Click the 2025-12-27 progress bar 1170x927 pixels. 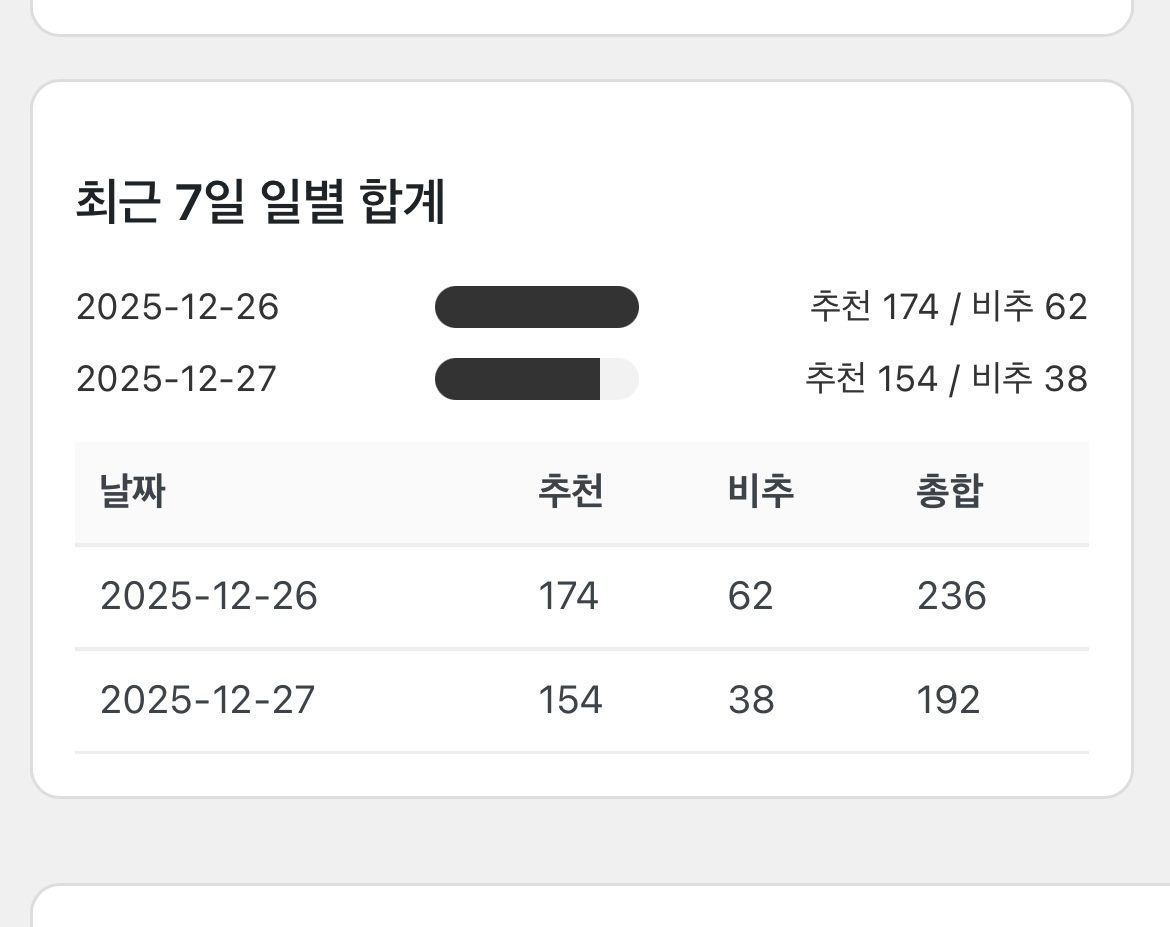coord(536,379)
